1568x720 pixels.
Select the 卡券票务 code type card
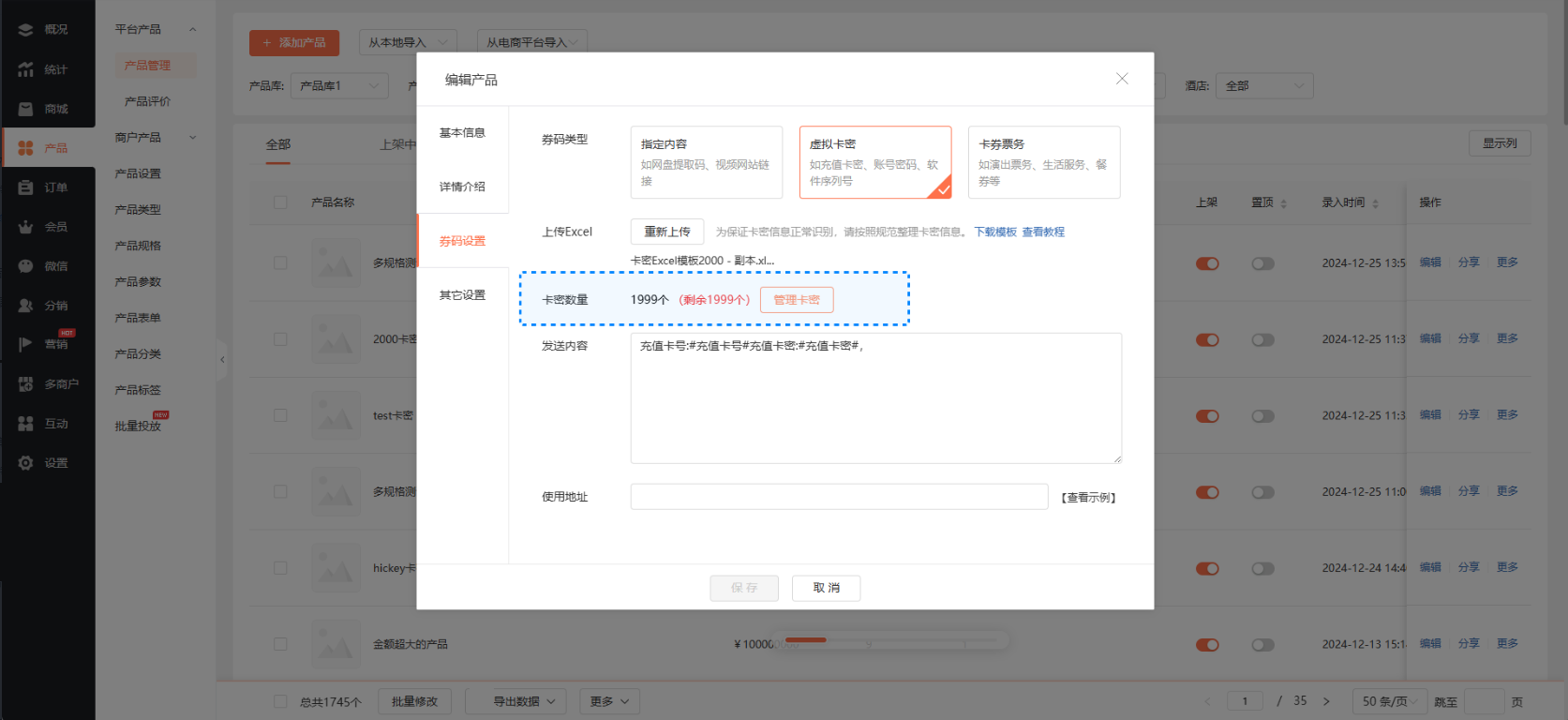(1044, 162)
